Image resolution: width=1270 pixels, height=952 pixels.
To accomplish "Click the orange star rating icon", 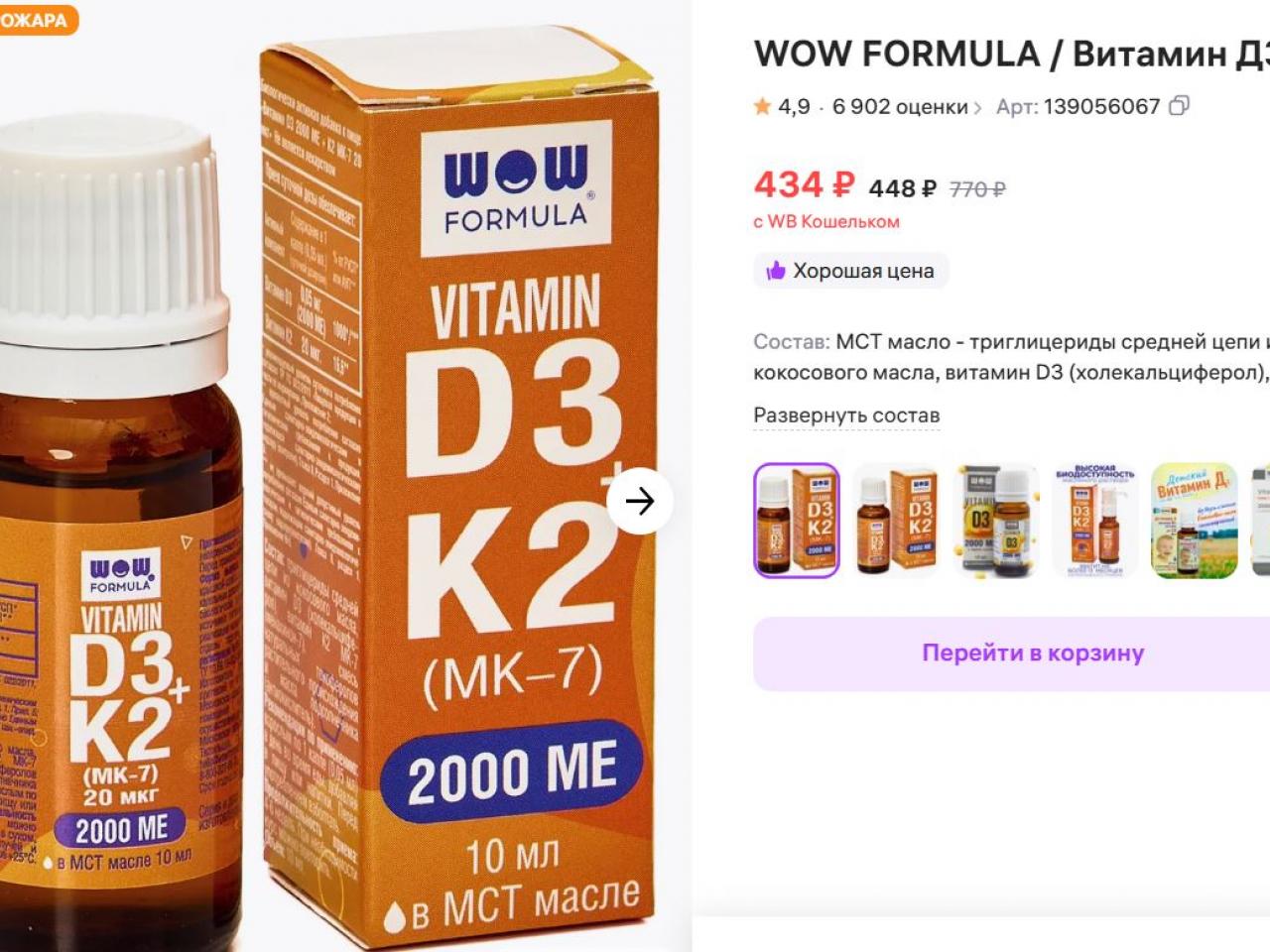I will (x=762, y=106).
